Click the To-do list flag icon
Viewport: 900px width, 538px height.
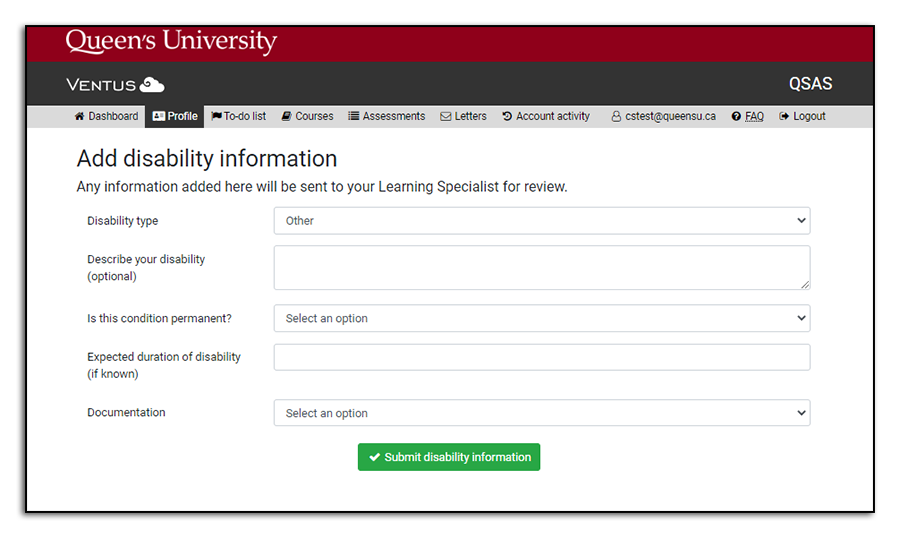[x=216, y=116]
